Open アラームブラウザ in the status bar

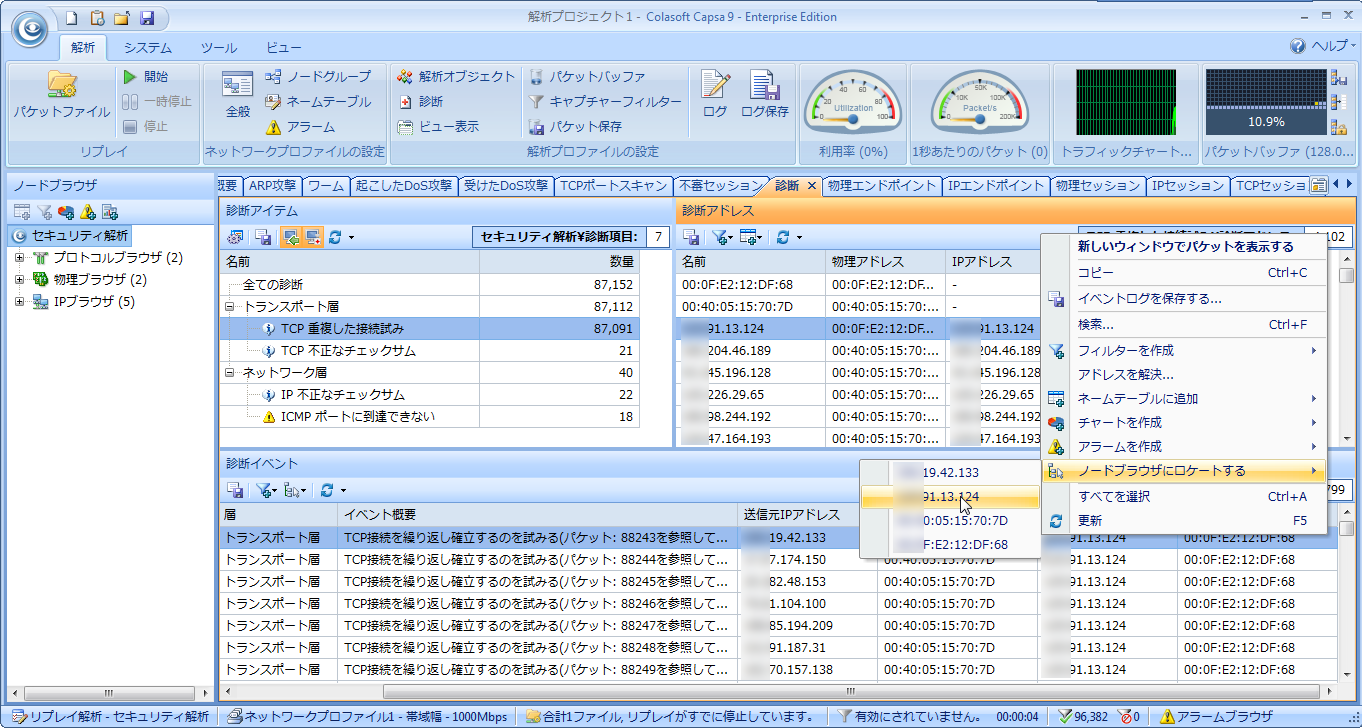1216,717
